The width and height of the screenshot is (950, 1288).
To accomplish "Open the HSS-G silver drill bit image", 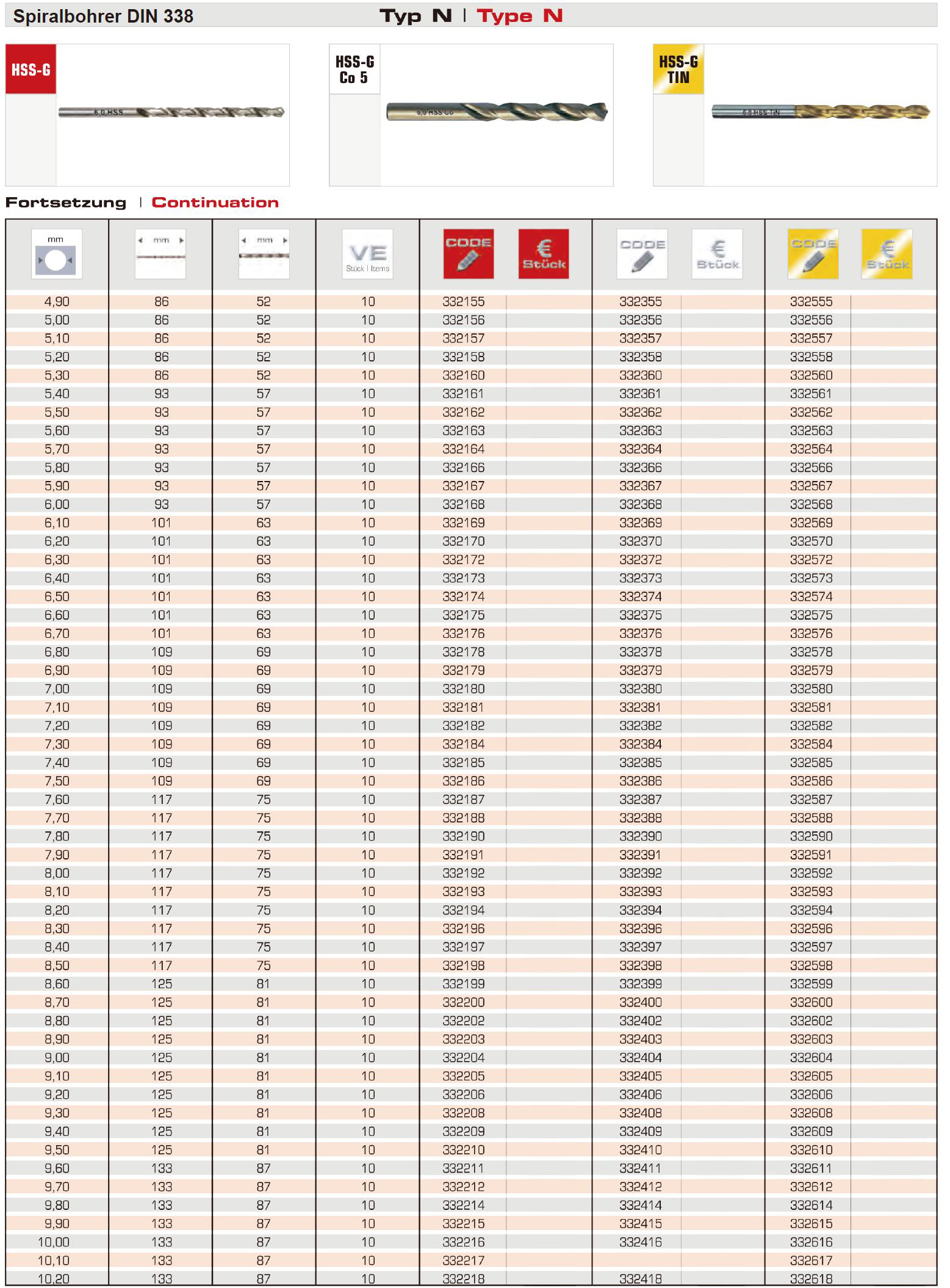I will [171, 112].
